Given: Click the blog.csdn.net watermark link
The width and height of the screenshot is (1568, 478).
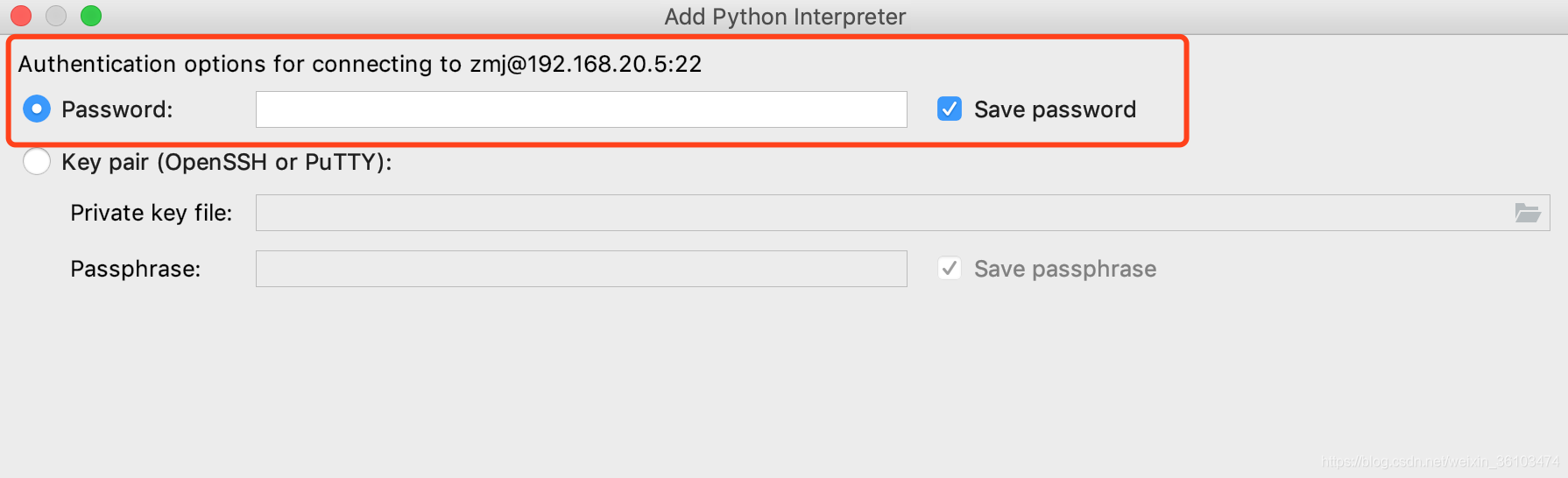Looking at the screenshot, I should coord(1441,461).
